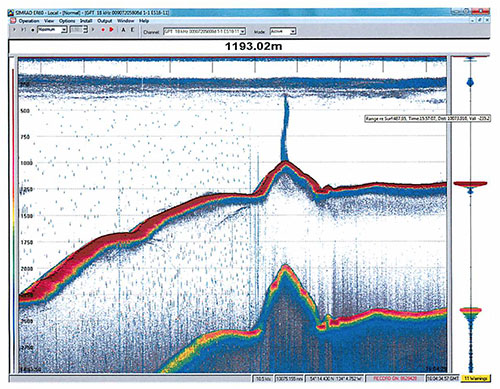
Task: Click the 750 depth scale label
Action: point(25,137)
